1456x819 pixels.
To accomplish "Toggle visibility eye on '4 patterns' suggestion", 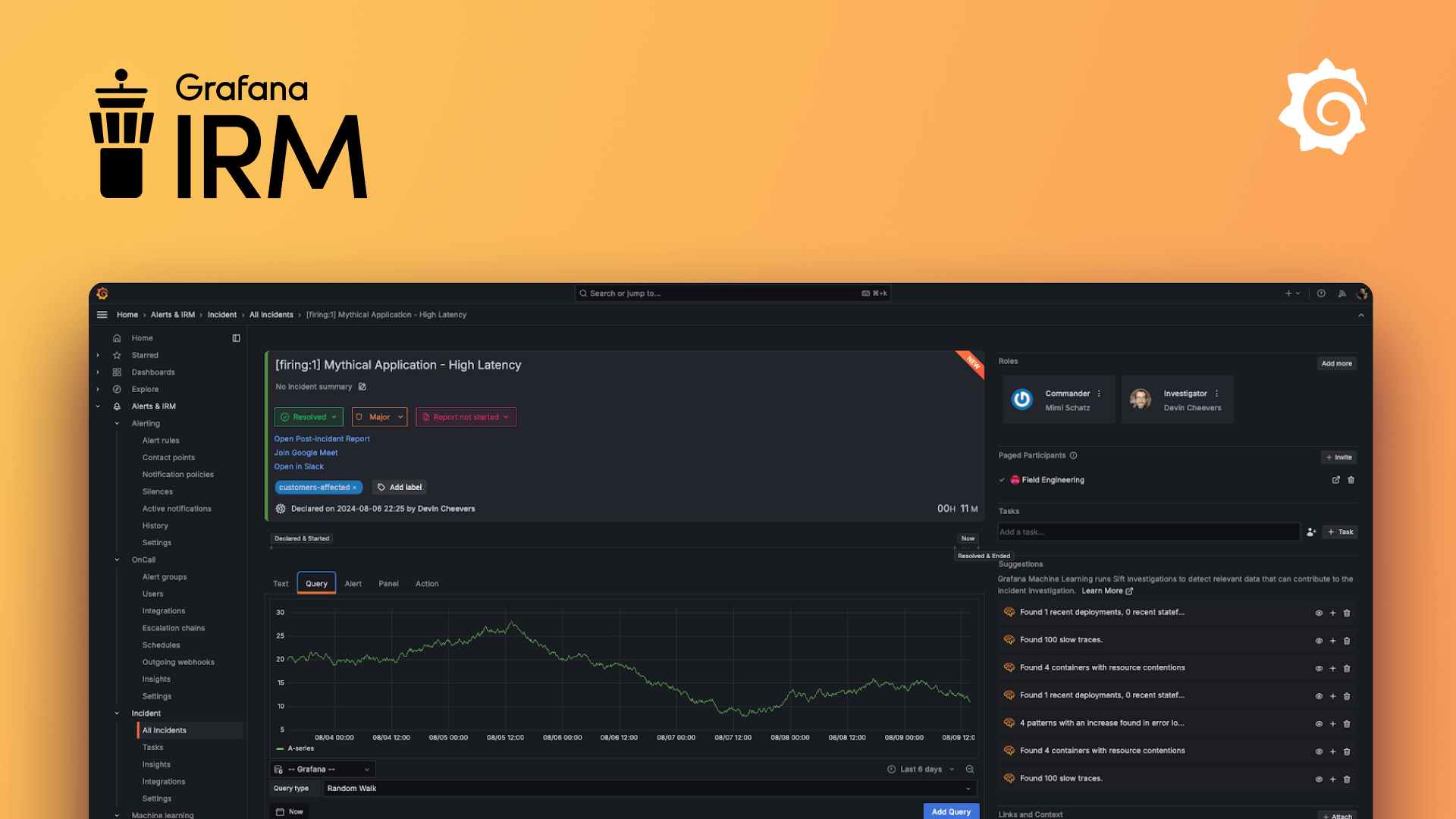I will (x=1319, y=723).
